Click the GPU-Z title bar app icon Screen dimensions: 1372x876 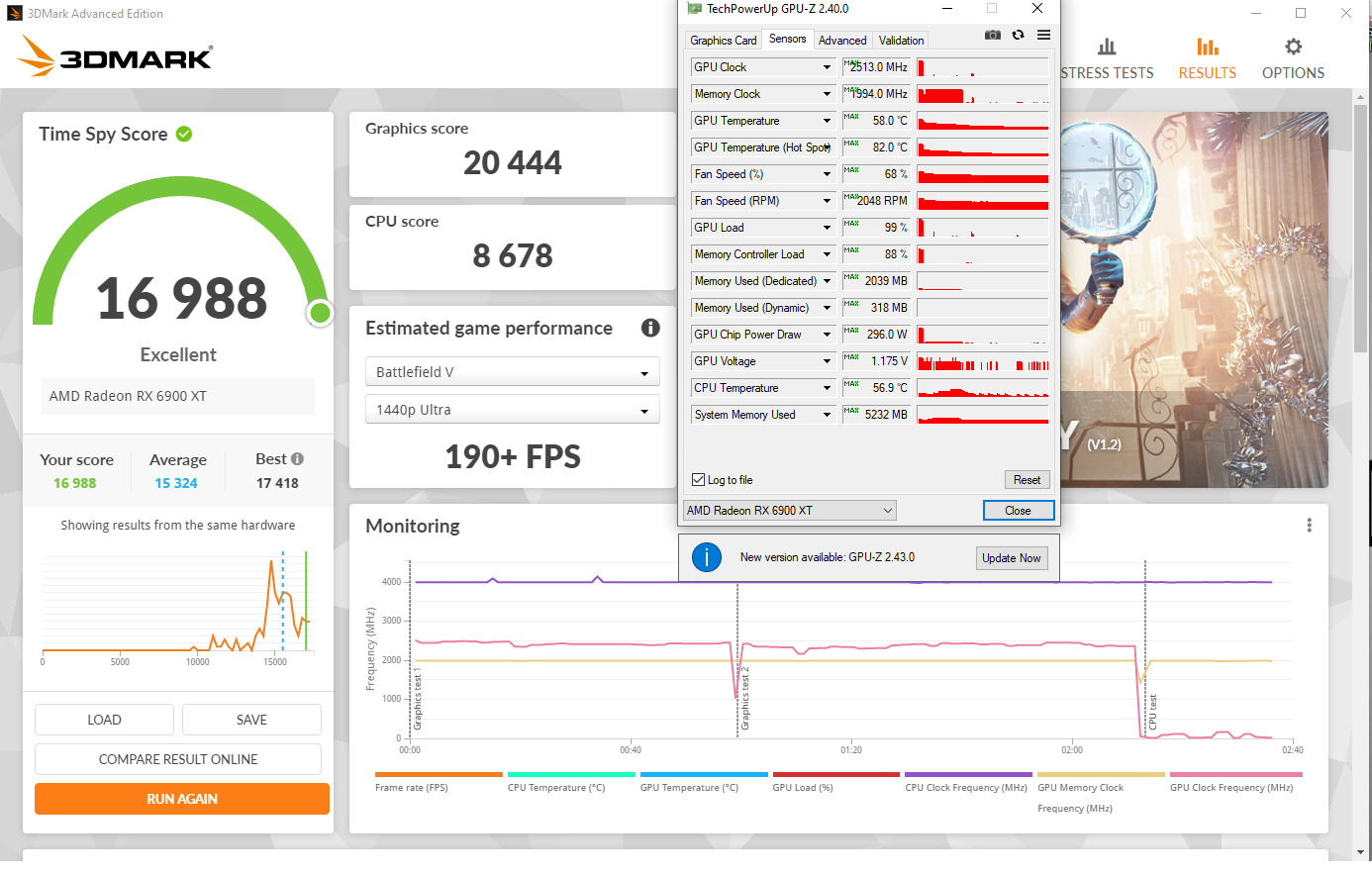click(x=694, y=9)
